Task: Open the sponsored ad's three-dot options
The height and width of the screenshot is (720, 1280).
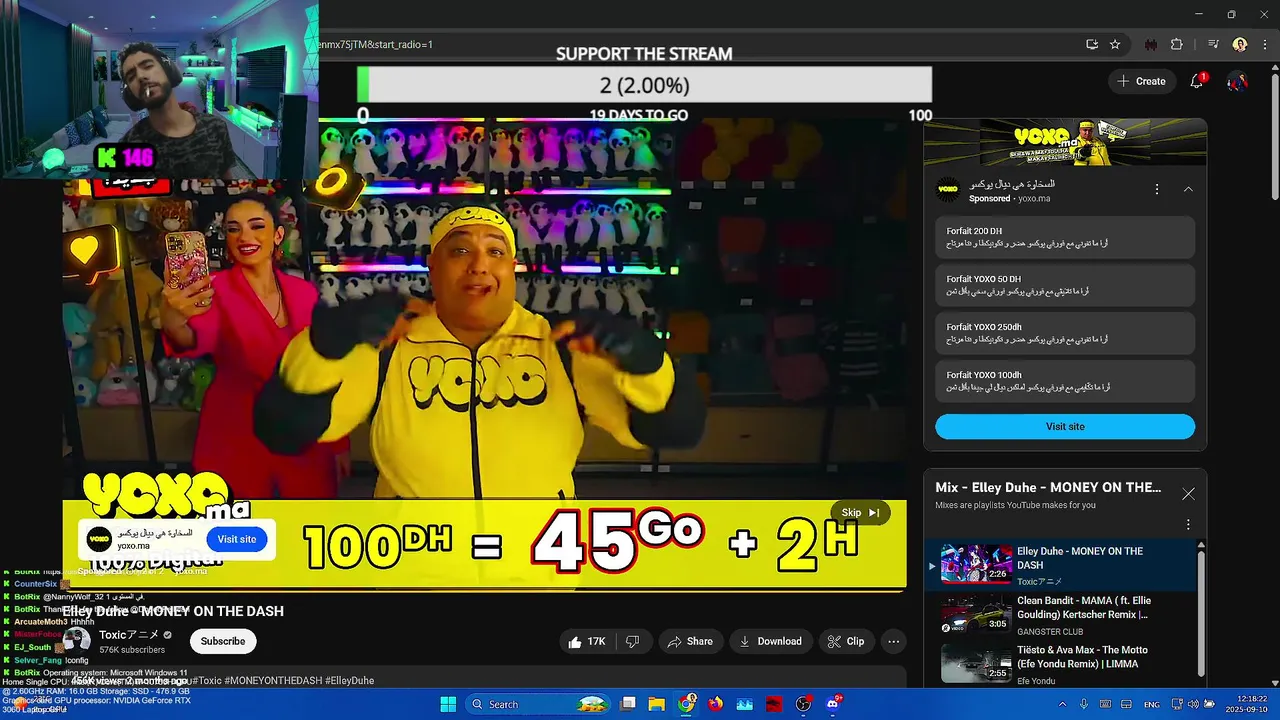Action: [x=1157, y=189]
